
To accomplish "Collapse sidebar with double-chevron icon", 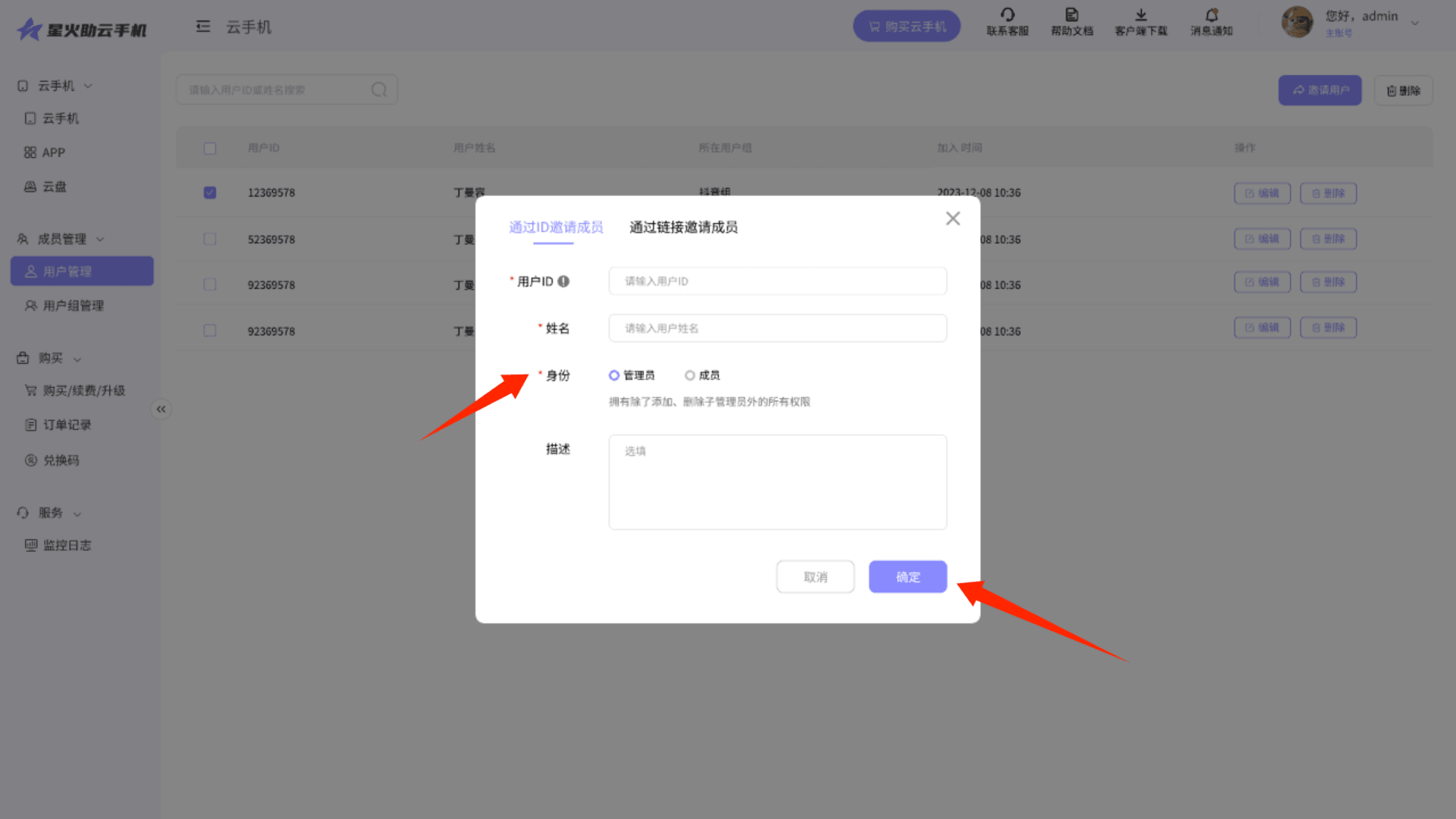I will [x=161, y=409].
